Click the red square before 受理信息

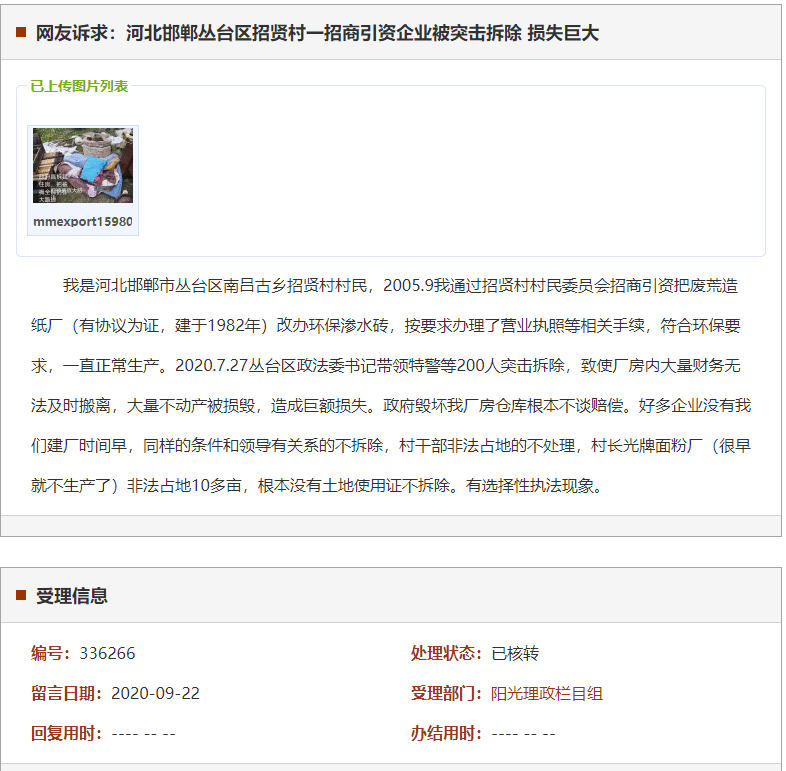pyautogui.click(x=21, y=596)
